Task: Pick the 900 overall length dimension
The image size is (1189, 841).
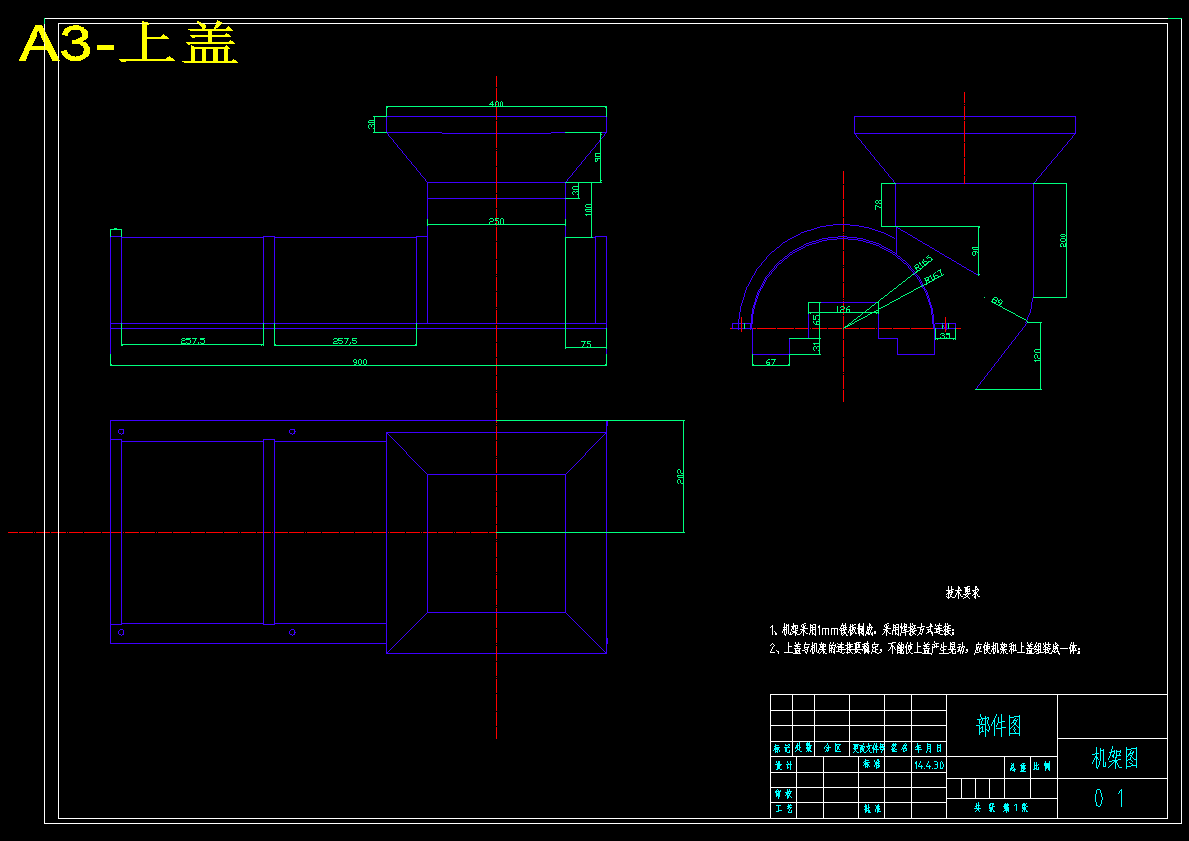Action: (359, 362)
